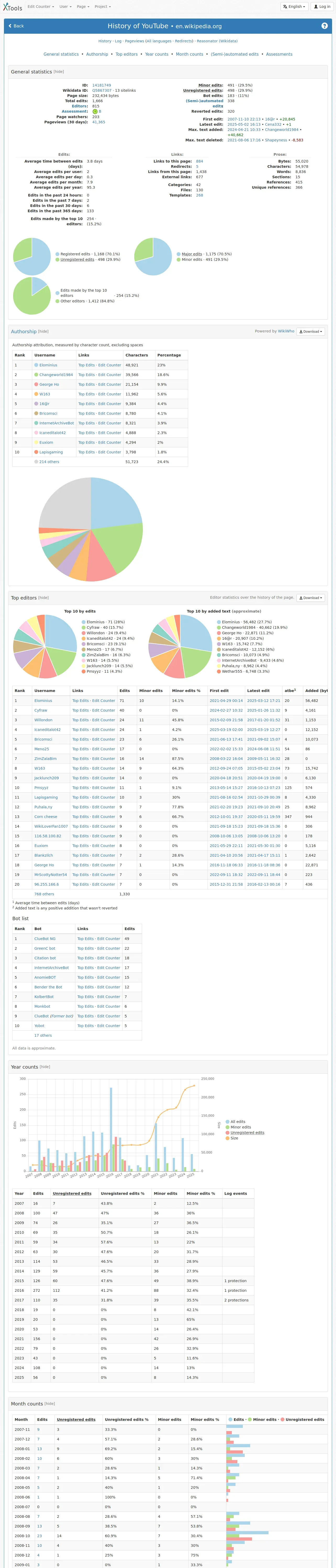Click the Top 10 by edits pie chart
Screen dimensions: 336x1568
[45, 647]
